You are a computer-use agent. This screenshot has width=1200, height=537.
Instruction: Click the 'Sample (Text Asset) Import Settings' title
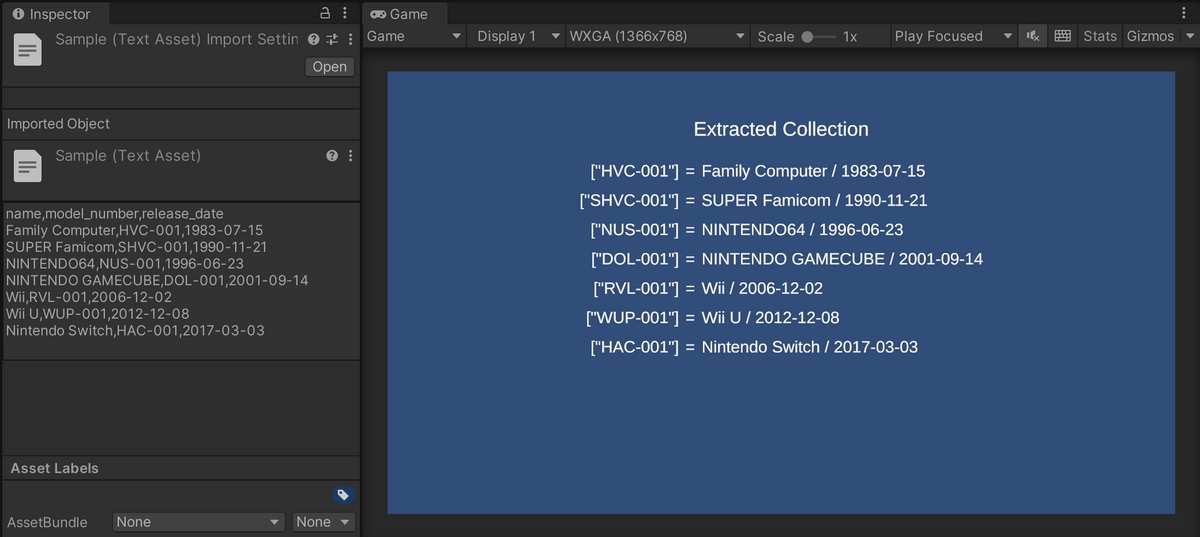(x=177, y=39)
